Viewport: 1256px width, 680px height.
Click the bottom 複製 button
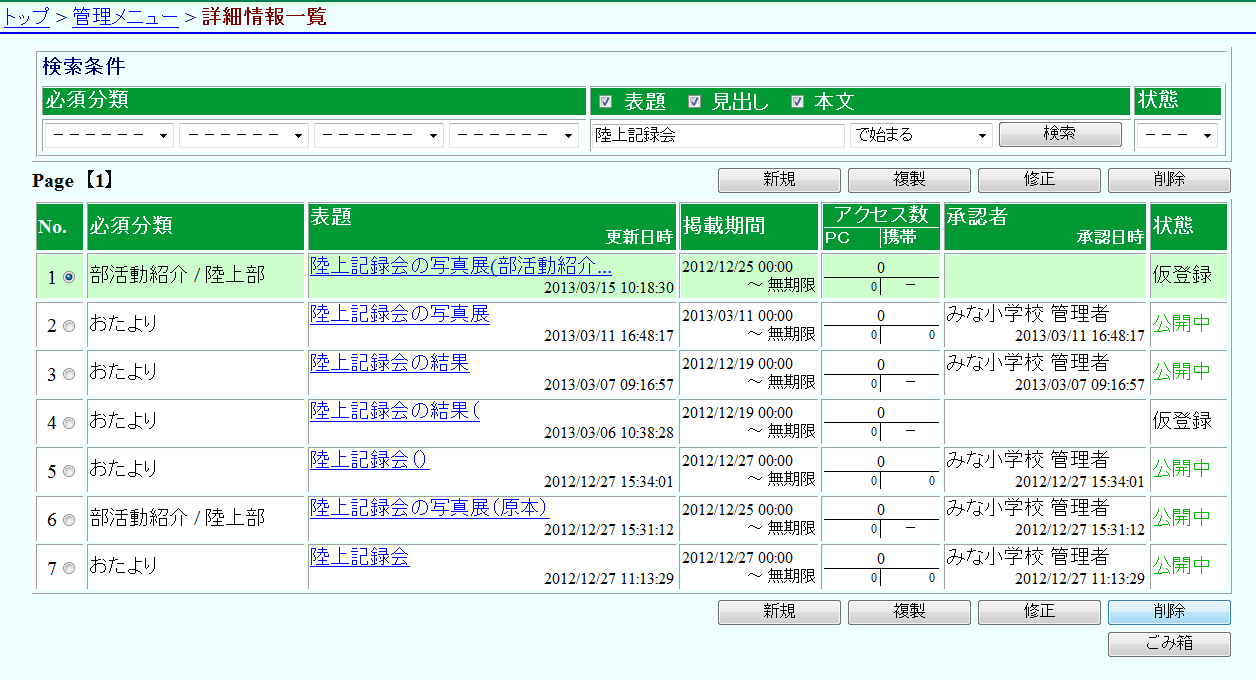(x=909, y=612)
